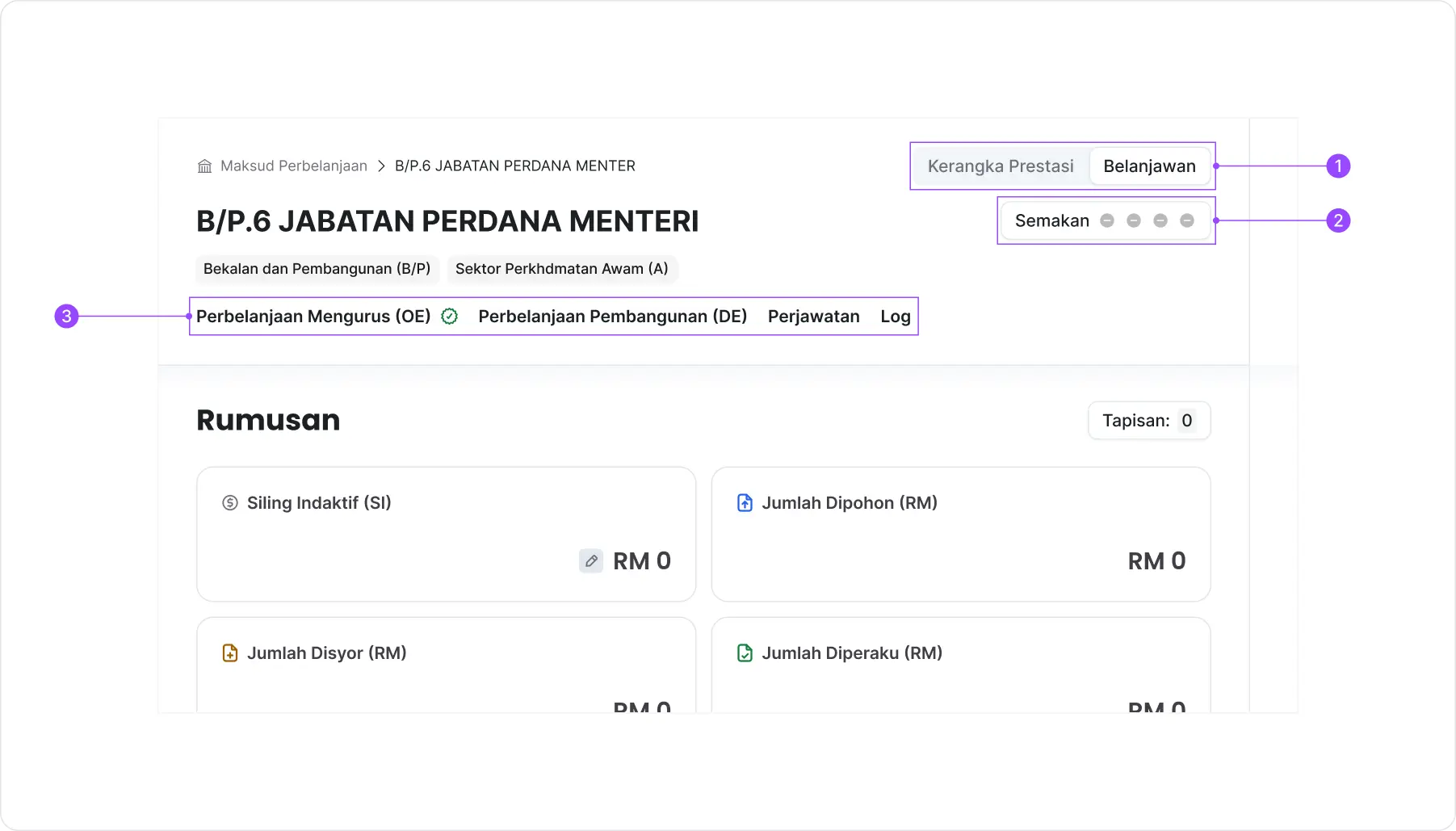Click the breadcrumb chevron separator
This screenshot has width=1456, height=831.
tap(381, 166)
